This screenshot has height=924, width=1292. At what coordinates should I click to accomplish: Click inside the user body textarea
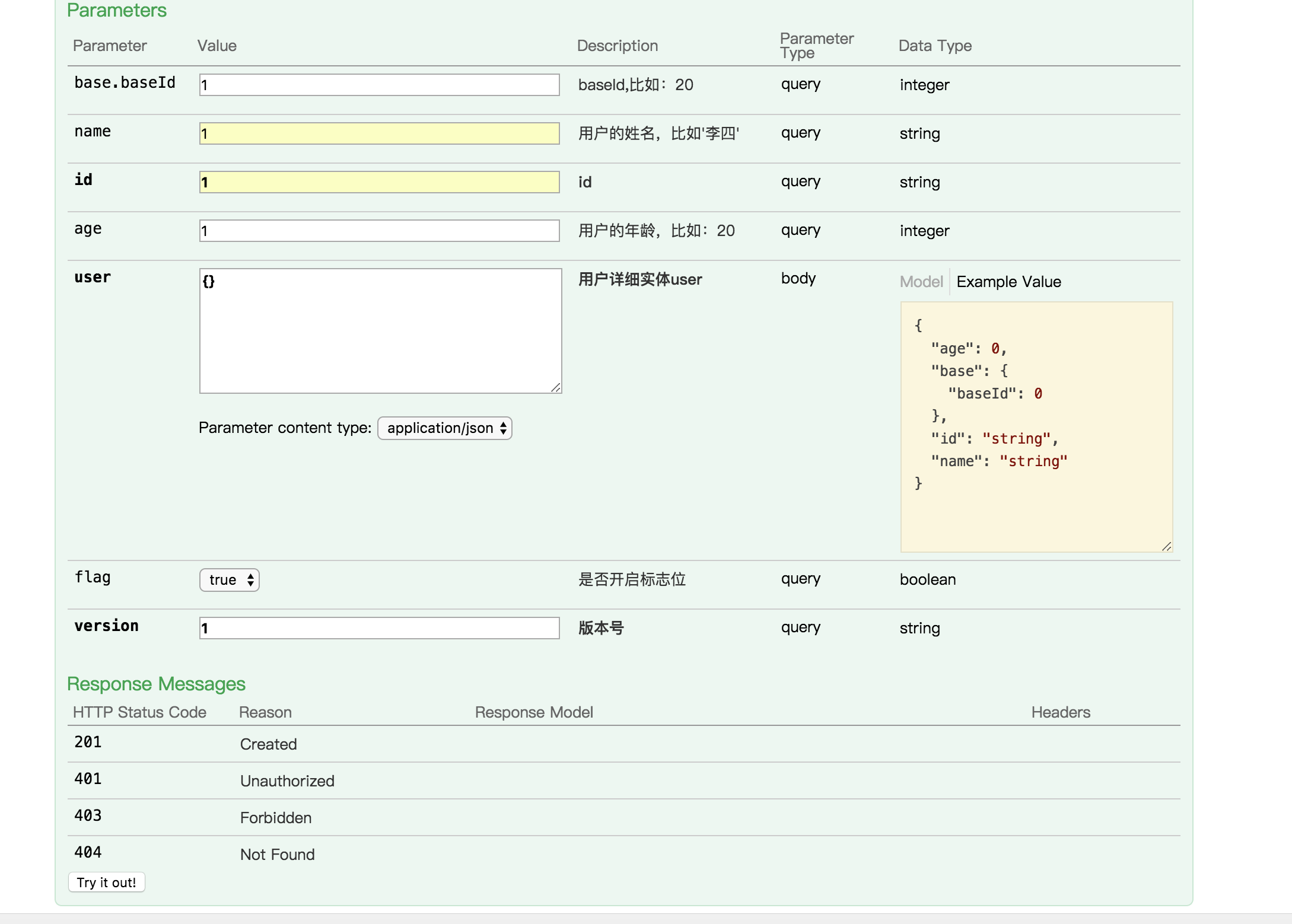380,331
